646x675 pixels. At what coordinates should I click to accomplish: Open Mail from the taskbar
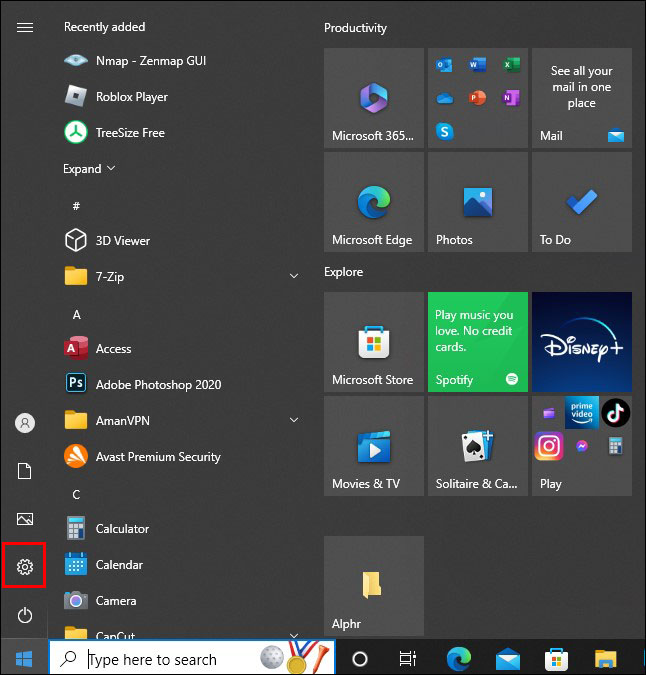[508, 659]
